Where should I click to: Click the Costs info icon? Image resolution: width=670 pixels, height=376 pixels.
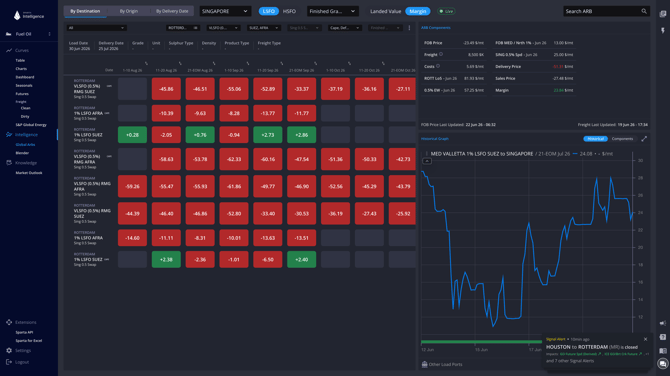(438, 66)
